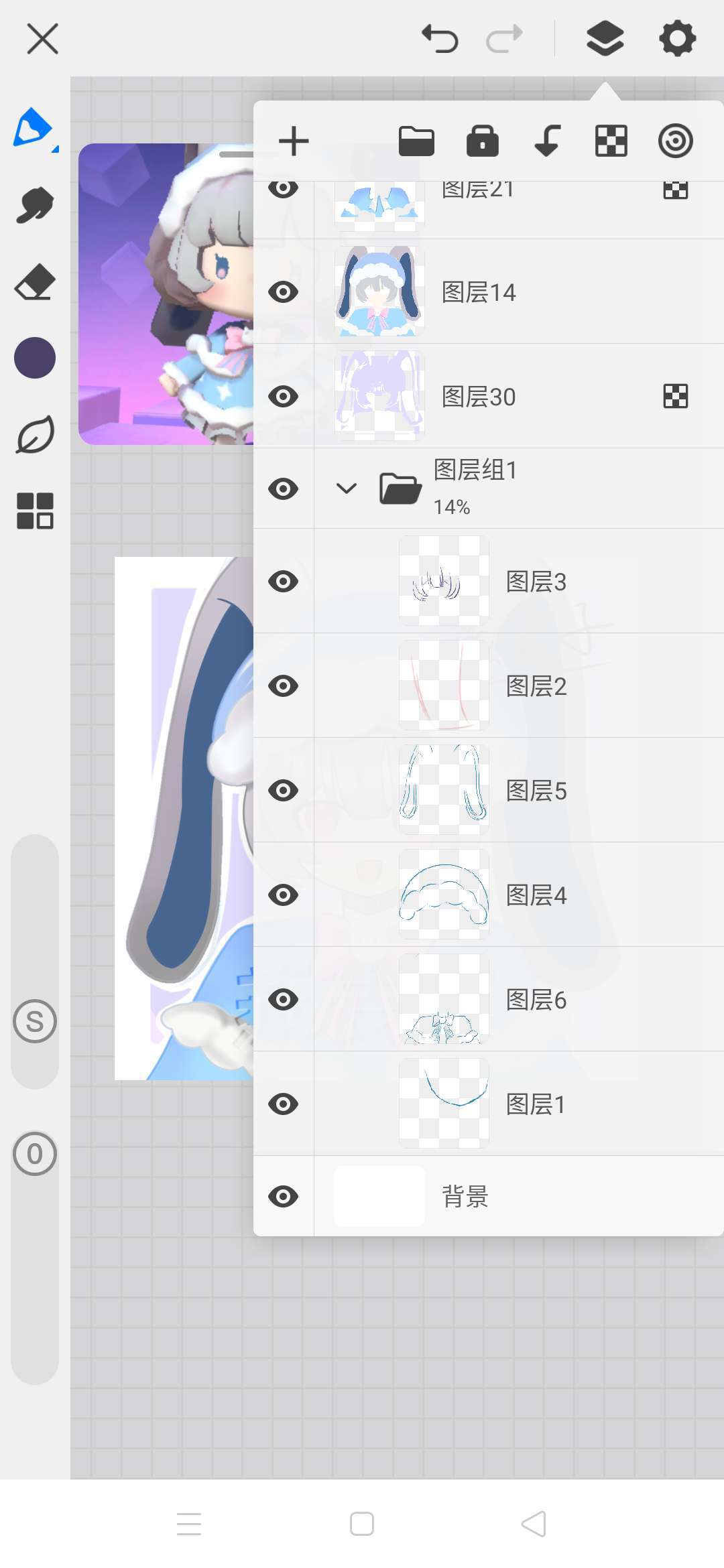Image resolution: width=724 pixels, height=1568 pixels.
Task: Hide layer 图层14
Action: tap(283, 291)
